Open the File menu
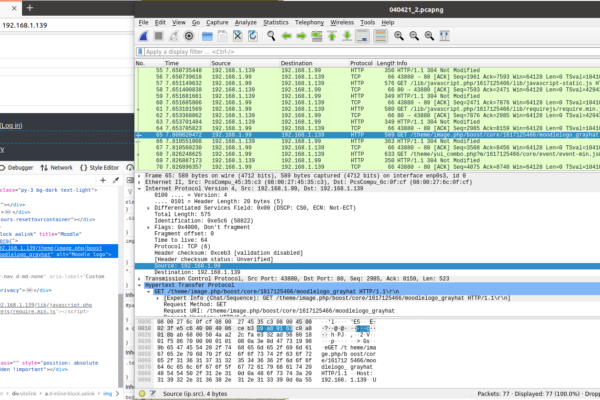Screen dimensions: 600x400 pos(143,23)
